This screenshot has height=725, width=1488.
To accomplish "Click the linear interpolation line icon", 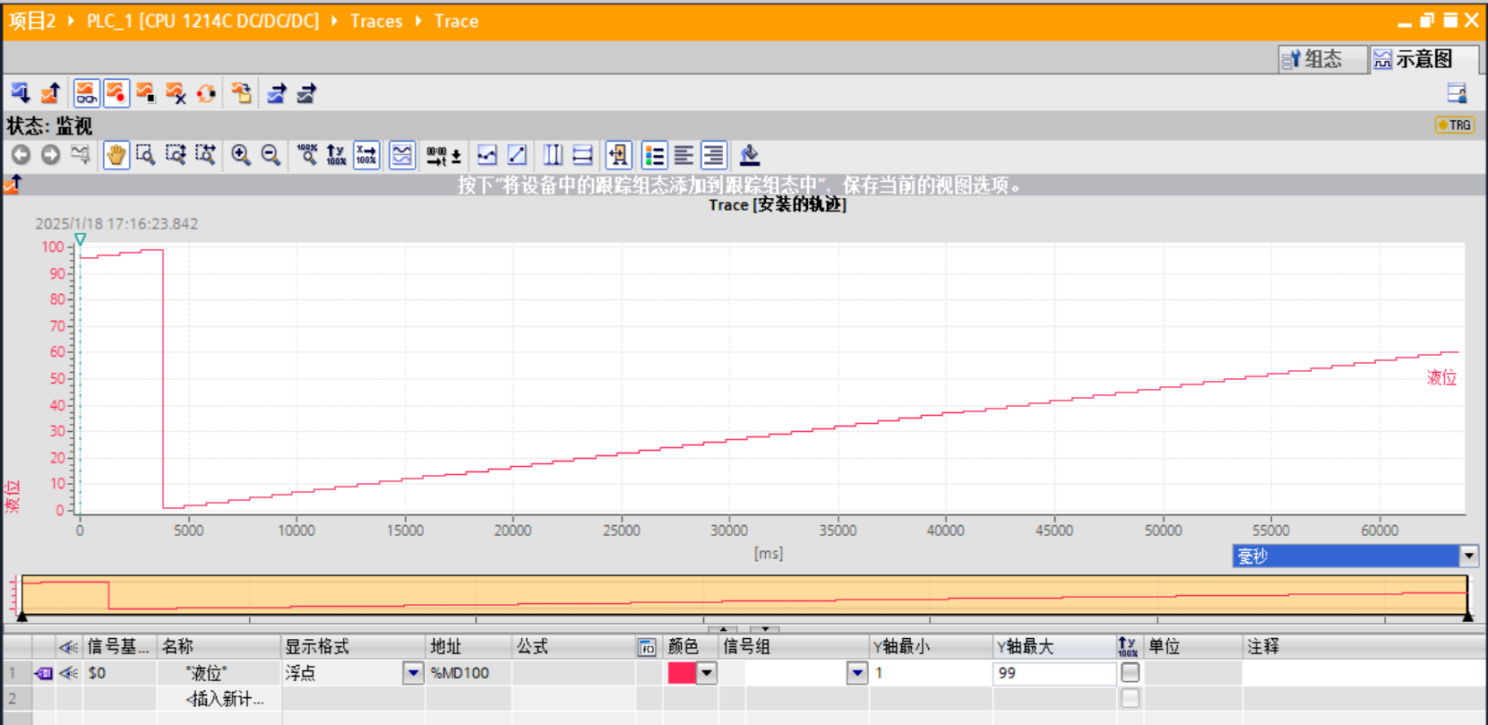I will click(517, 155).
